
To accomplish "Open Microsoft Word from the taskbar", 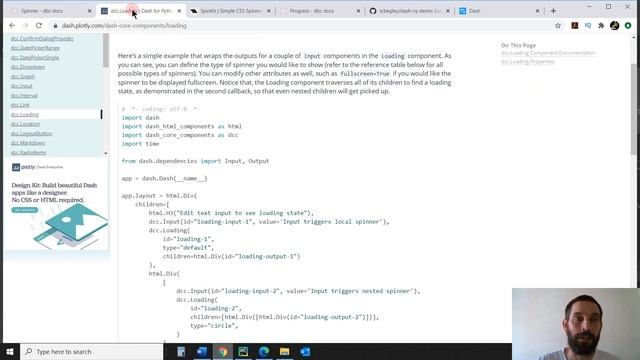I will [x=202, y=351].
